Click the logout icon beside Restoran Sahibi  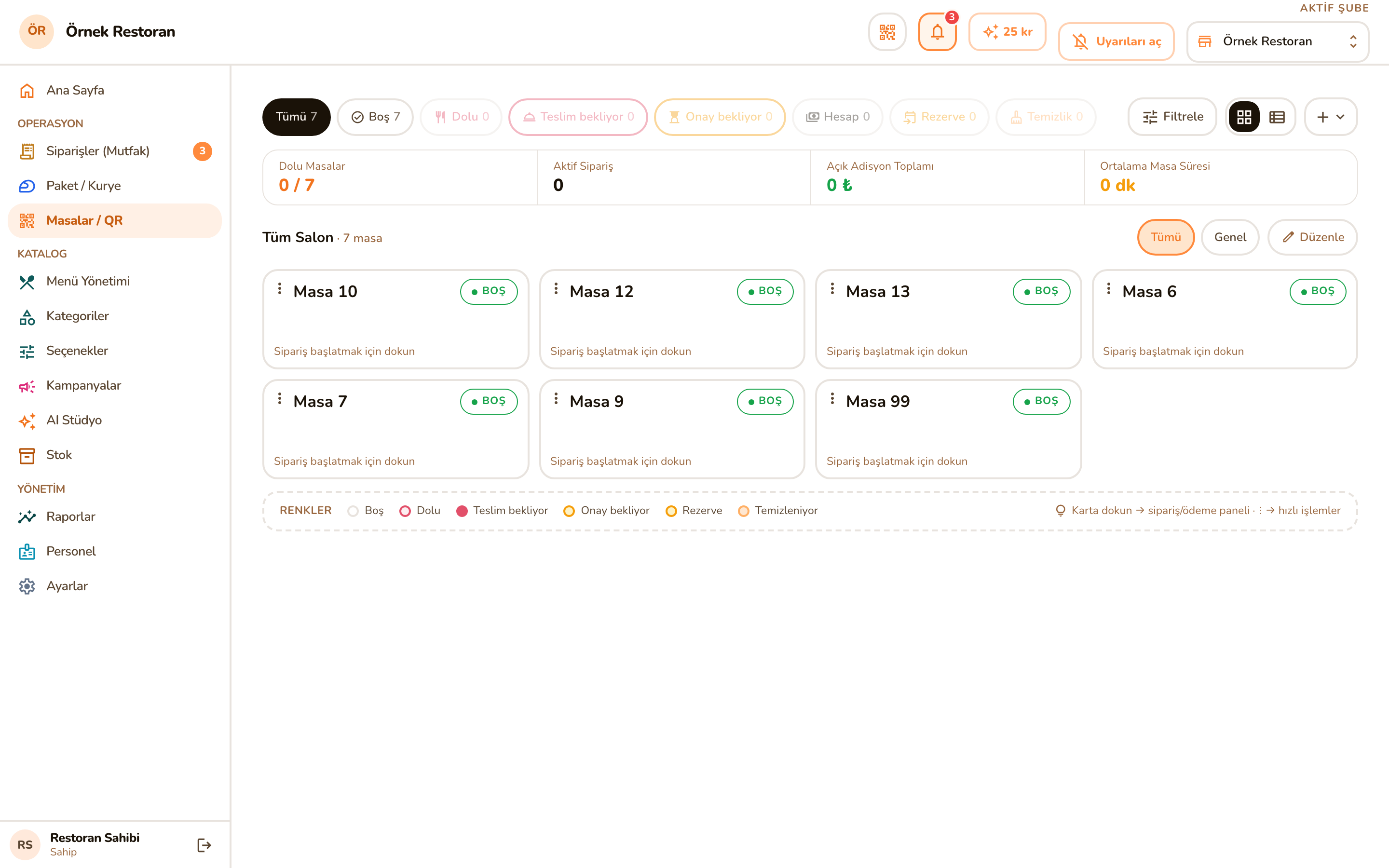click(204, 845)
